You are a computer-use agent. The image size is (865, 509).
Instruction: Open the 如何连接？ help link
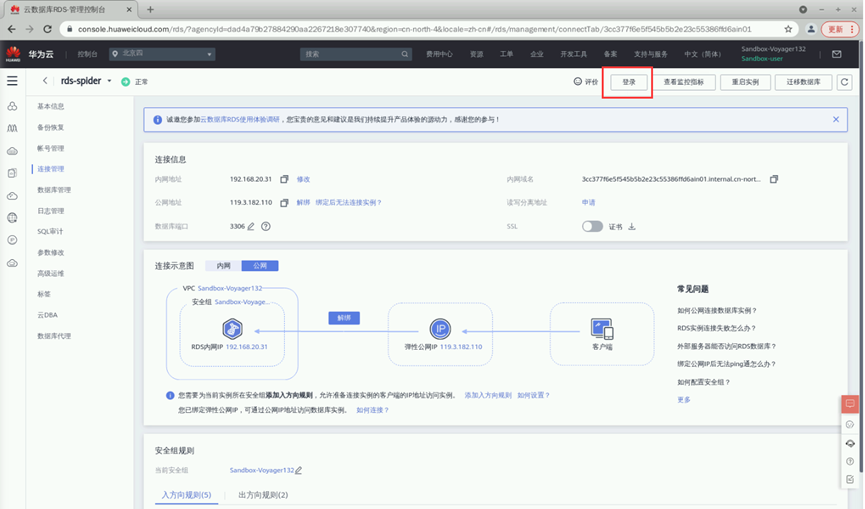click(372, 410)
